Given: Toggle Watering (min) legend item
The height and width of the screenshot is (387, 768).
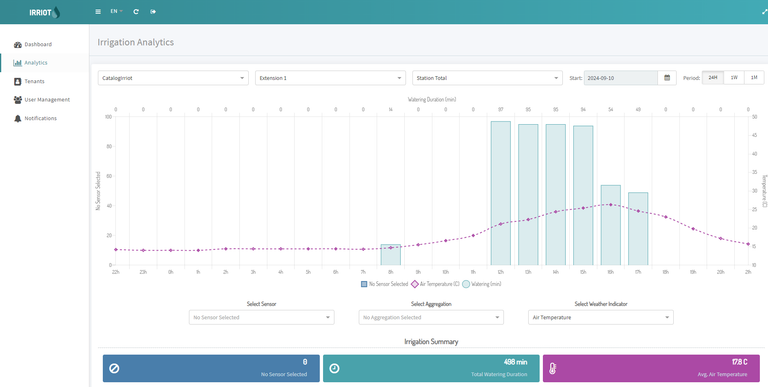Looking at the screenshot, I should coord(481,284).
